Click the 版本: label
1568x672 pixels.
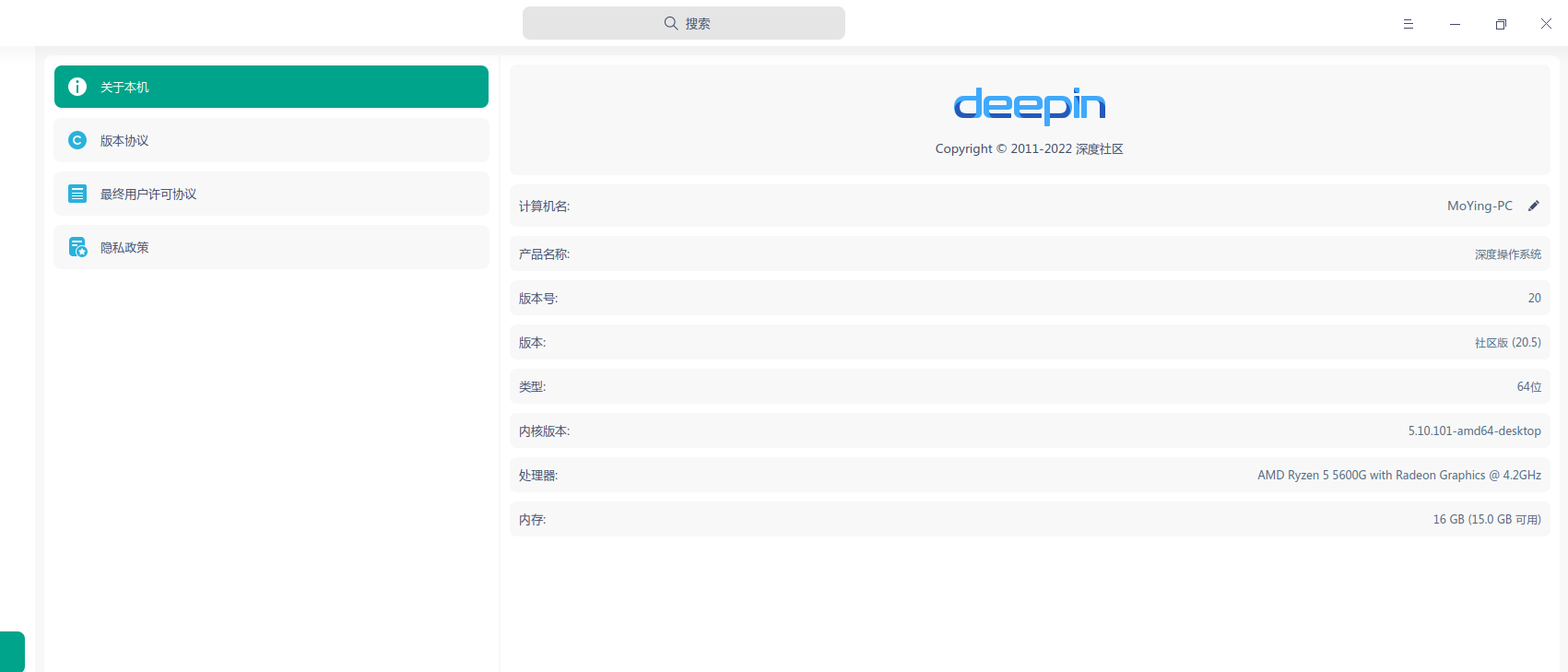click(533, 343)
